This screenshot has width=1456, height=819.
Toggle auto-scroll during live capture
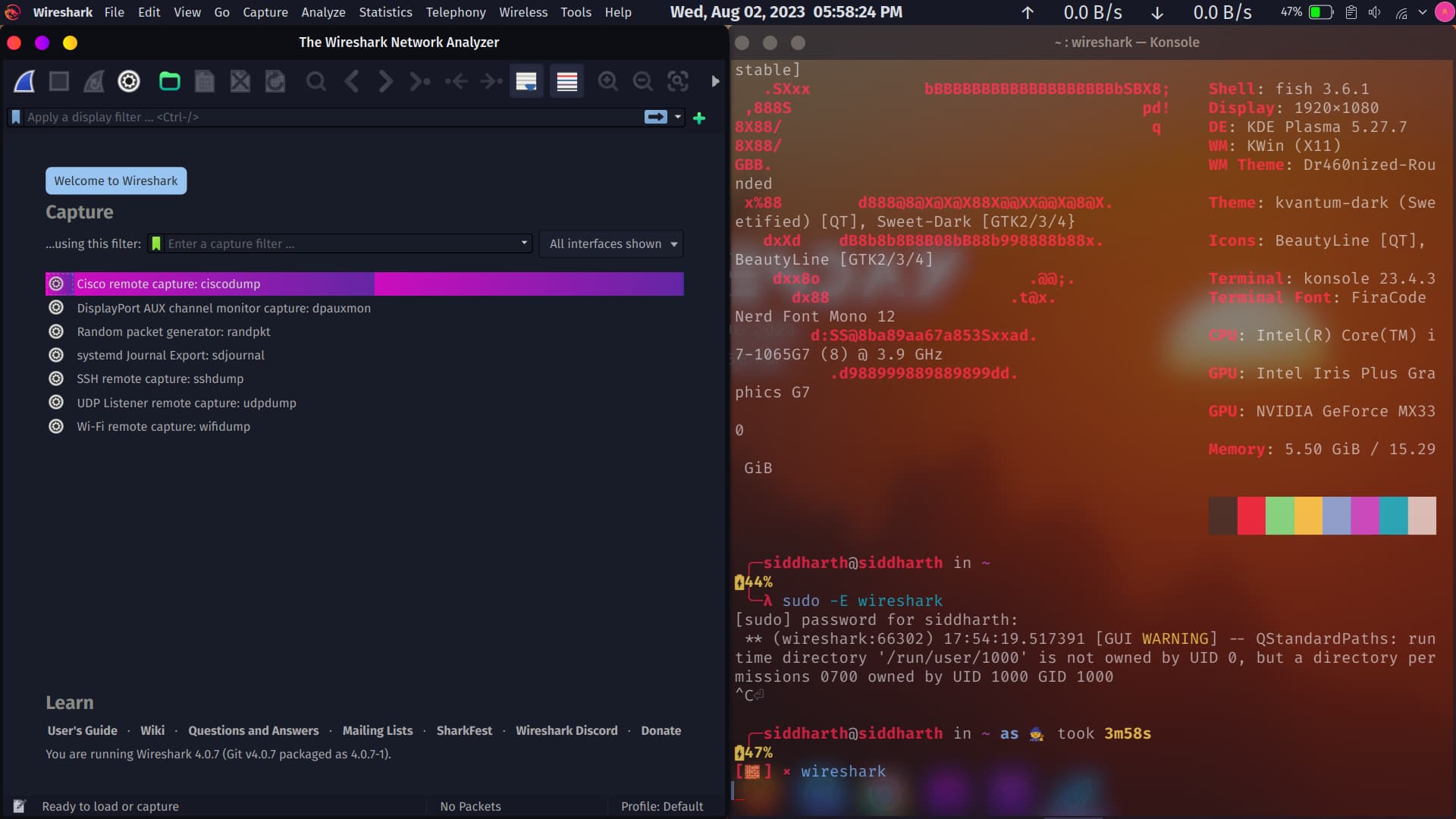(x=526, y=81)
